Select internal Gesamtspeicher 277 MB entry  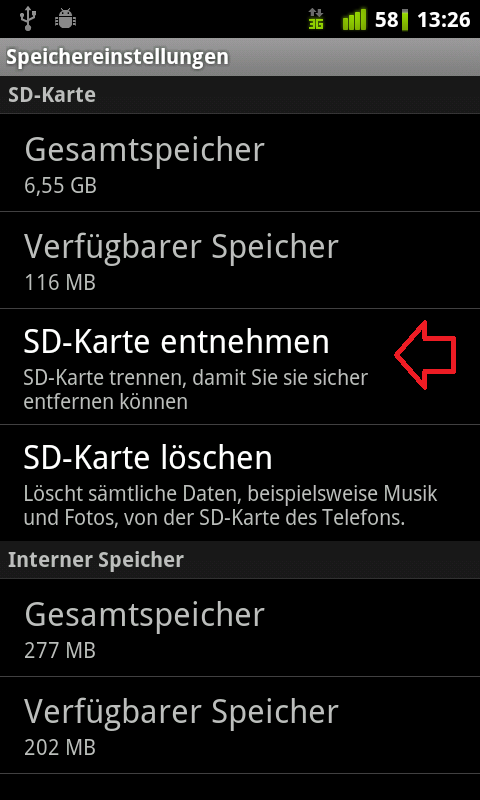pyautogui.click(x=240, y=628)
